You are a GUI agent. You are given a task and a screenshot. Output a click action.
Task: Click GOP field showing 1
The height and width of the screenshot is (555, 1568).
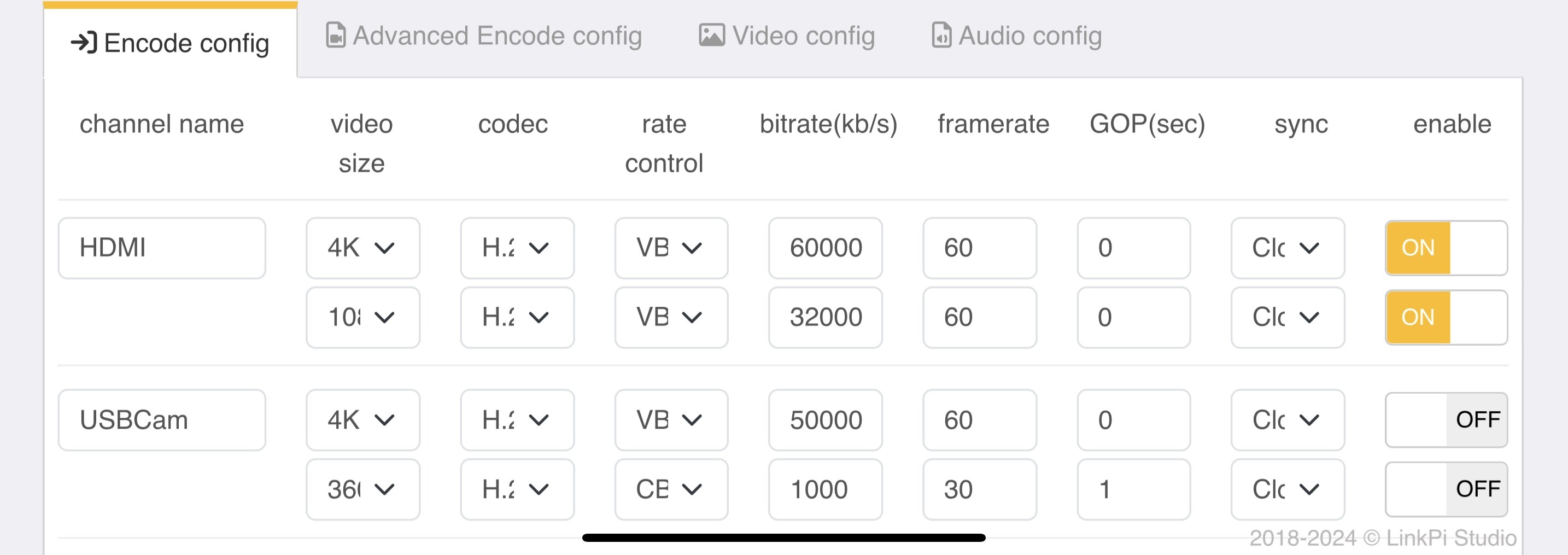[1133, 489]
